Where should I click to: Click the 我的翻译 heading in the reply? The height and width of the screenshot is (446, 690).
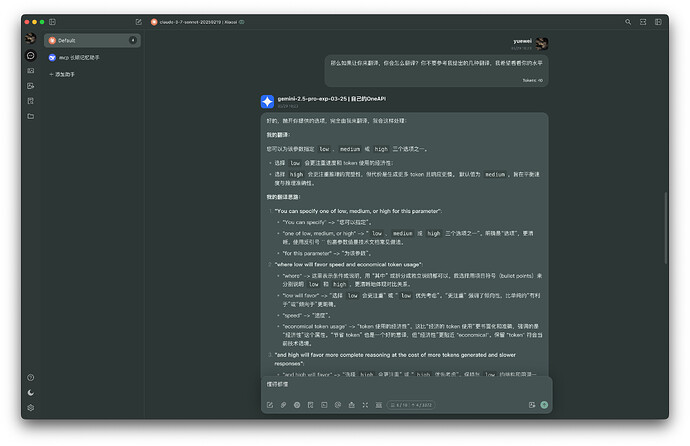coord(278,135)
